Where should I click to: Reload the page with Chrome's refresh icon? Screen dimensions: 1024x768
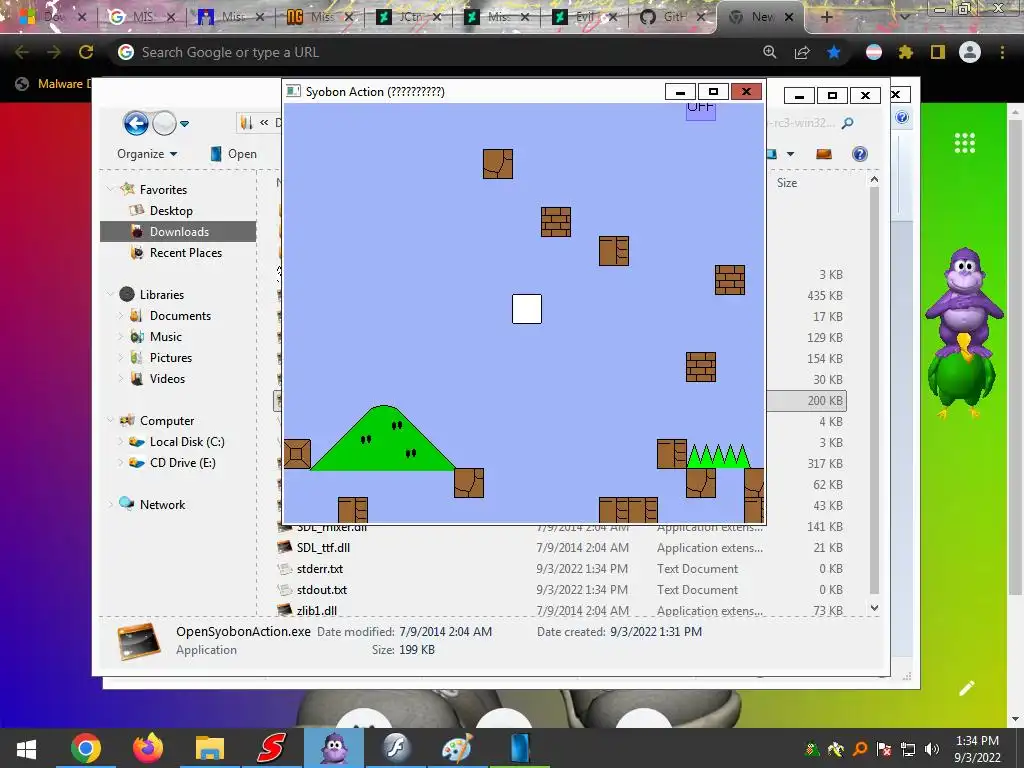[86, 52]
